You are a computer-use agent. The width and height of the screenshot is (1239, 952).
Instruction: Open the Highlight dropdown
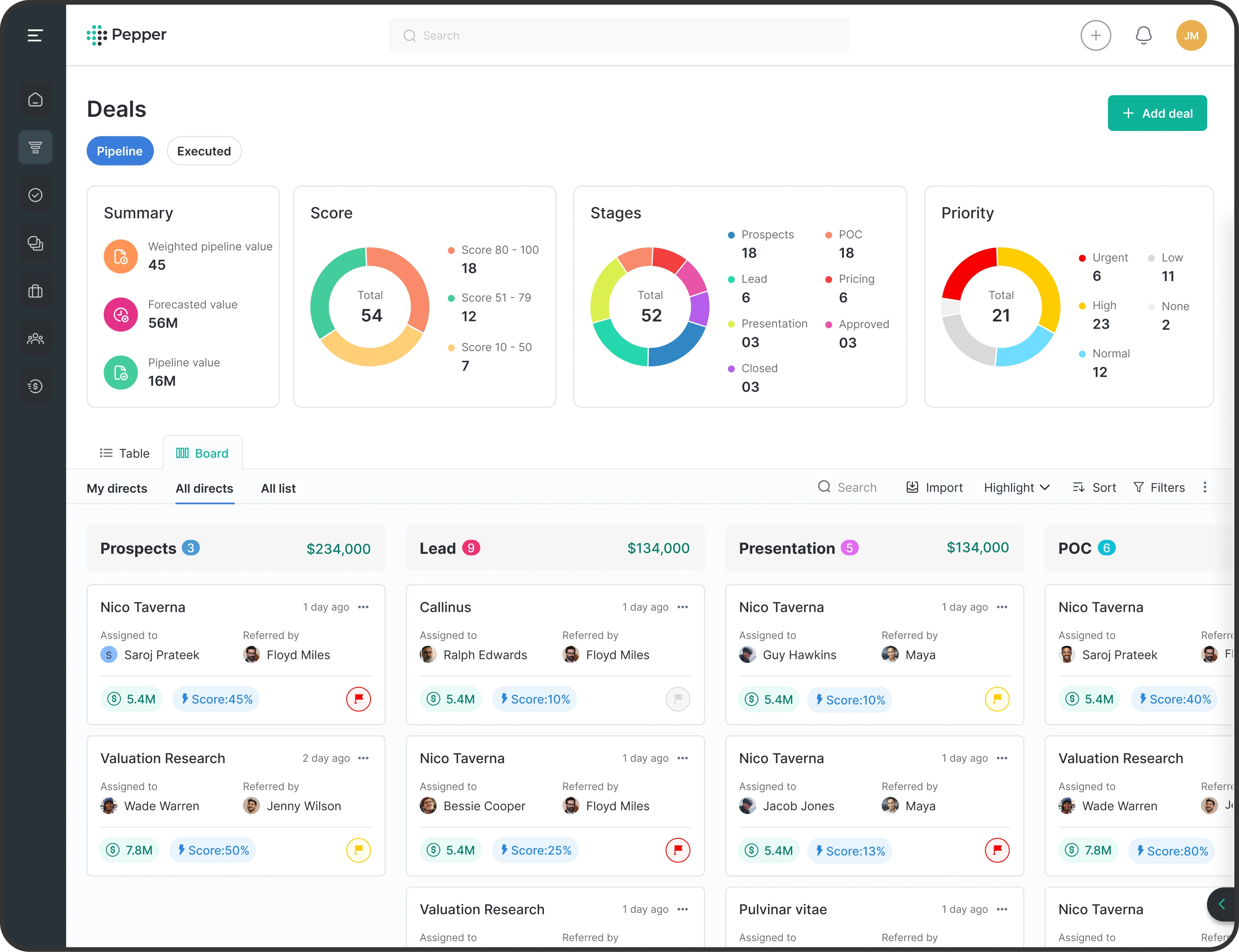click(1017, 487)
